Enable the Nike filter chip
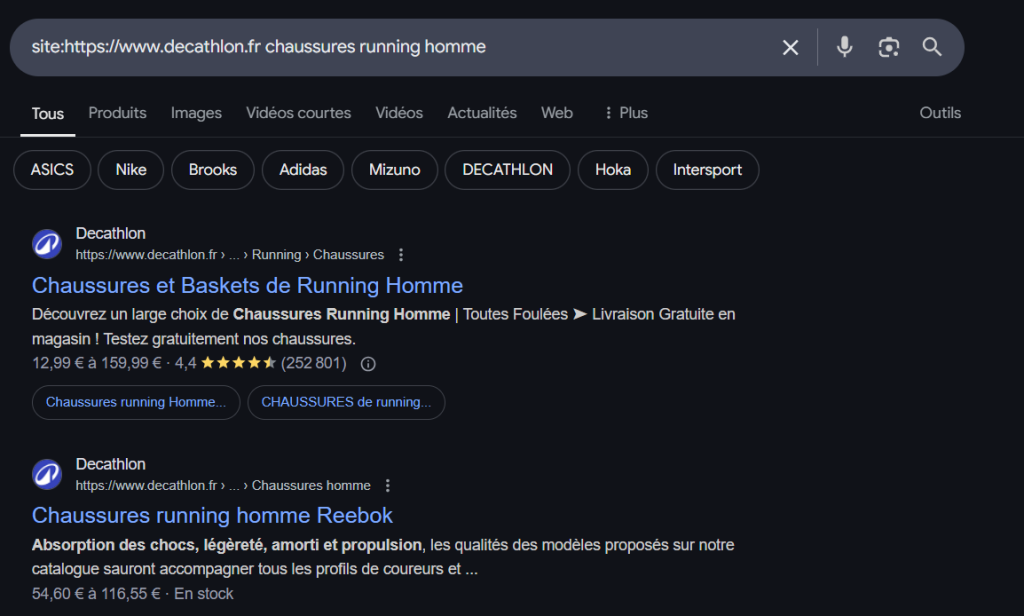Screen dimensions: 1024x616 (x=130, y=170)
